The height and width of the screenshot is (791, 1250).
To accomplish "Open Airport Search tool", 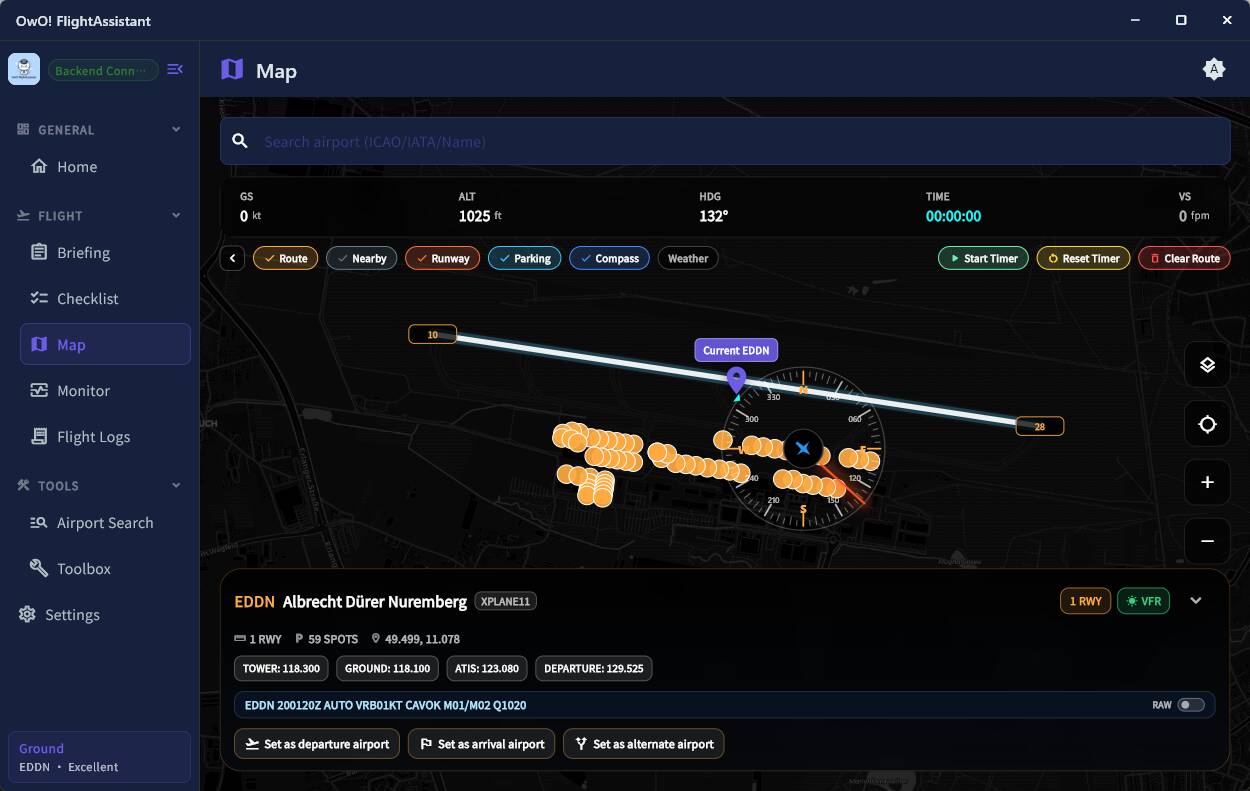I will (x=105, y=523).
